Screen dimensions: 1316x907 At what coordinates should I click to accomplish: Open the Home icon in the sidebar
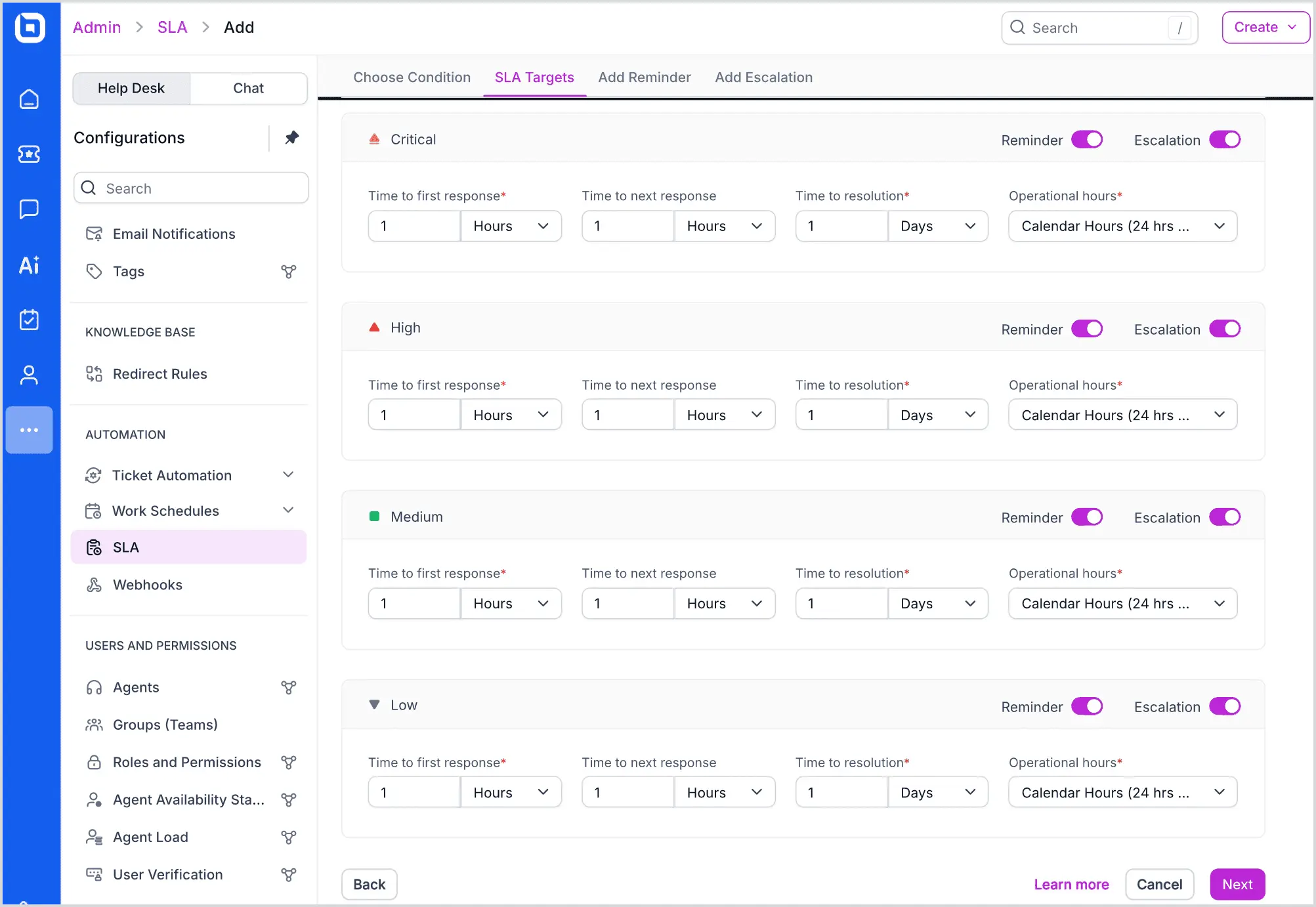[x=30, y=98]
